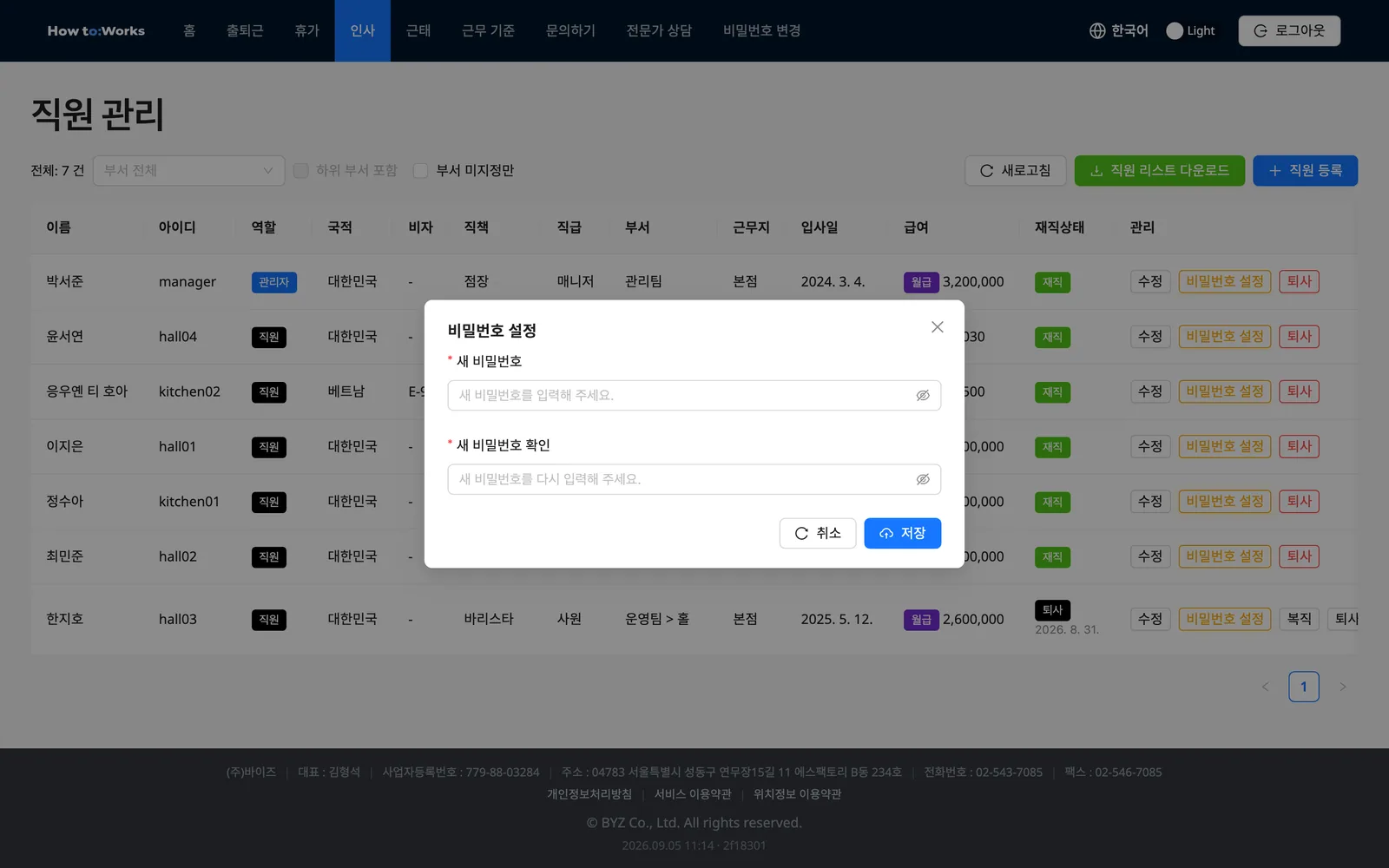Open the 전문가 상담 menu item
This screenshot has height=868, width=1389.
point(659,31)
